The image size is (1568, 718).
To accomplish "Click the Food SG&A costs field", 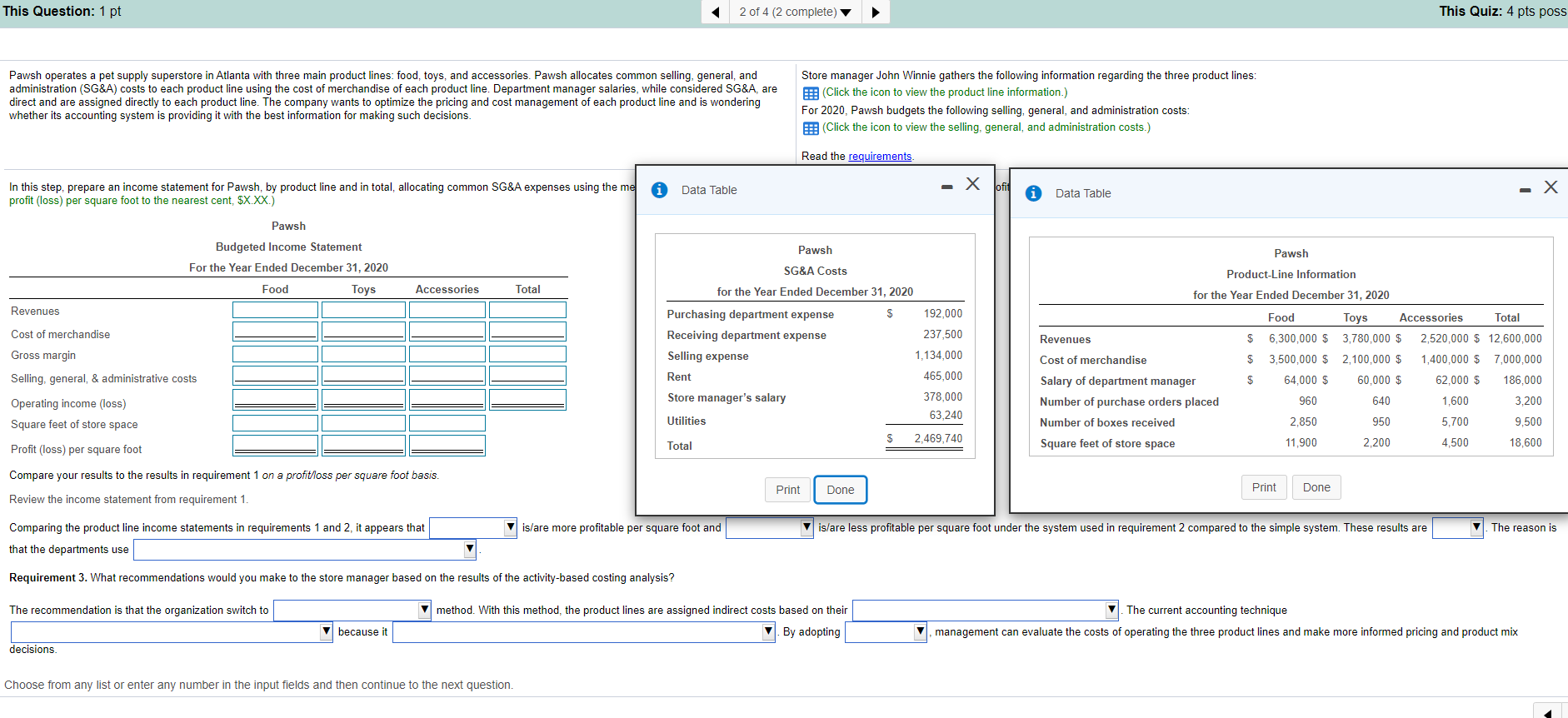I will (275, 376).
